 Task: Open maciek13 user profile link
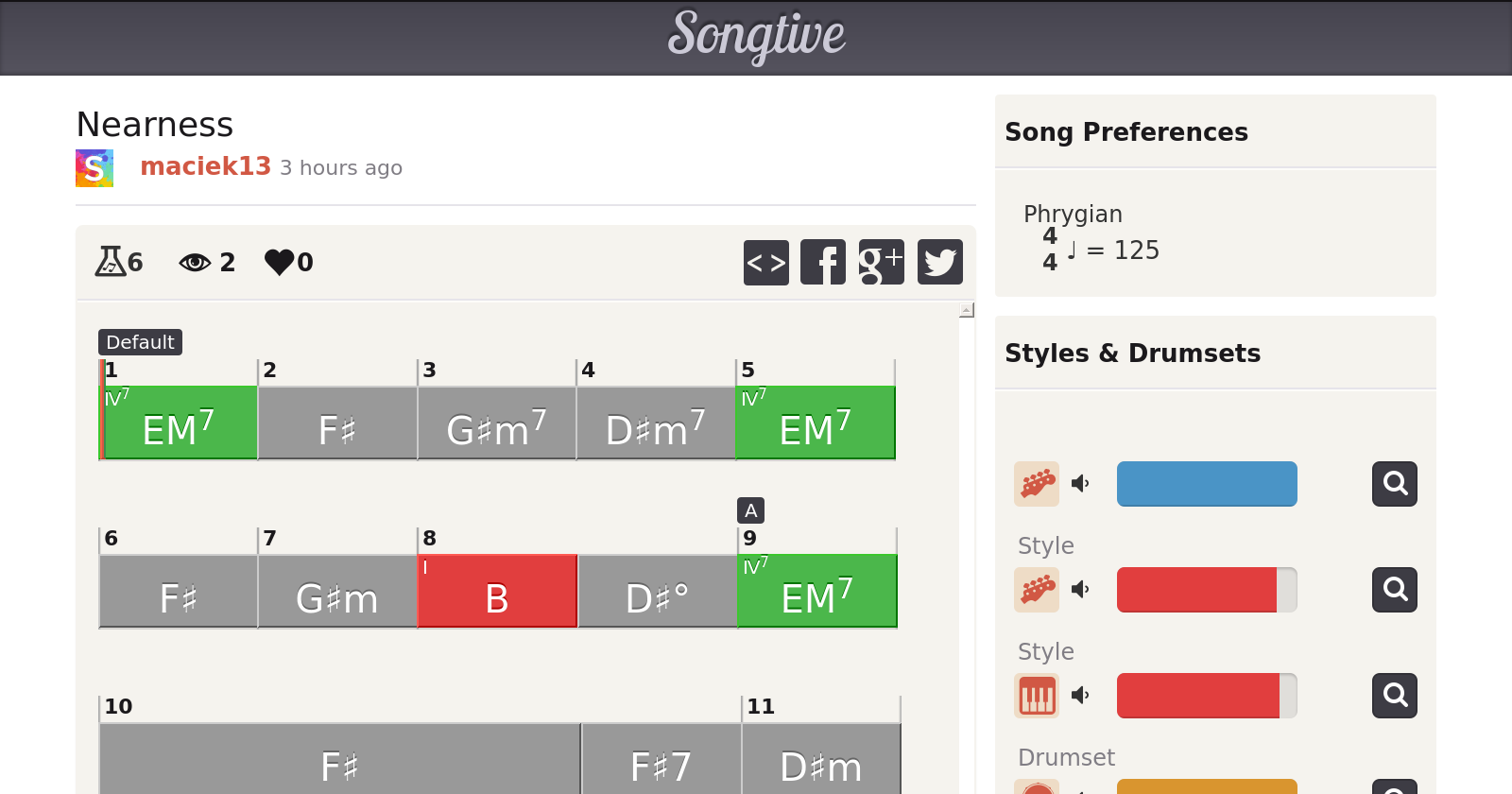205,166
